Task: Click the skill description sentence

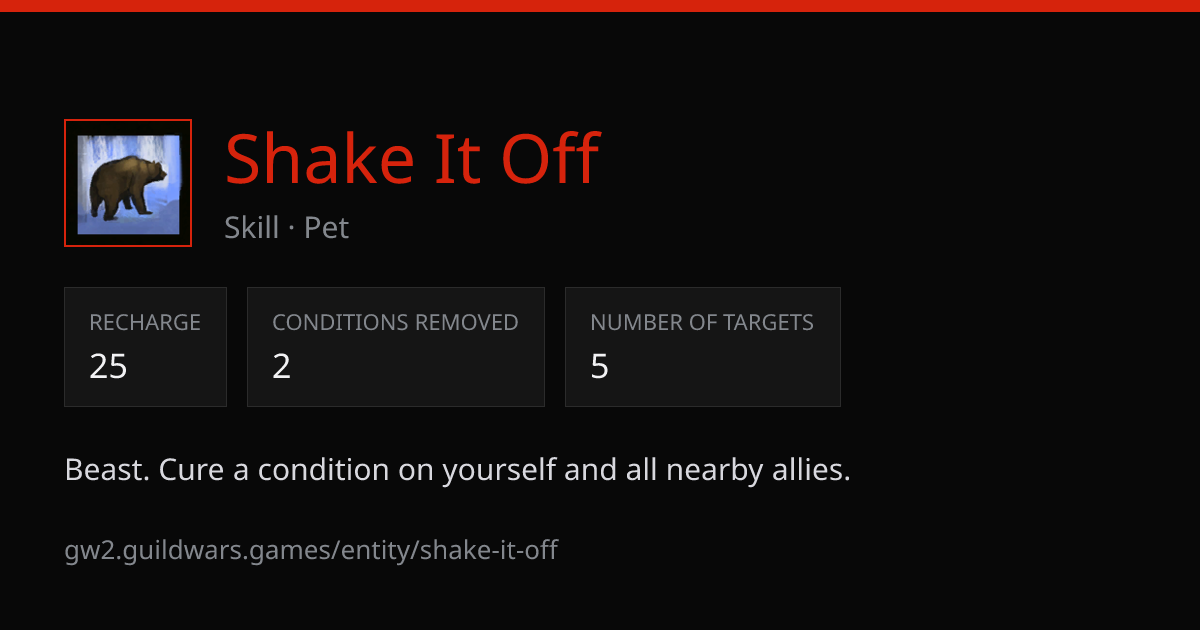Action: [457, 470]
